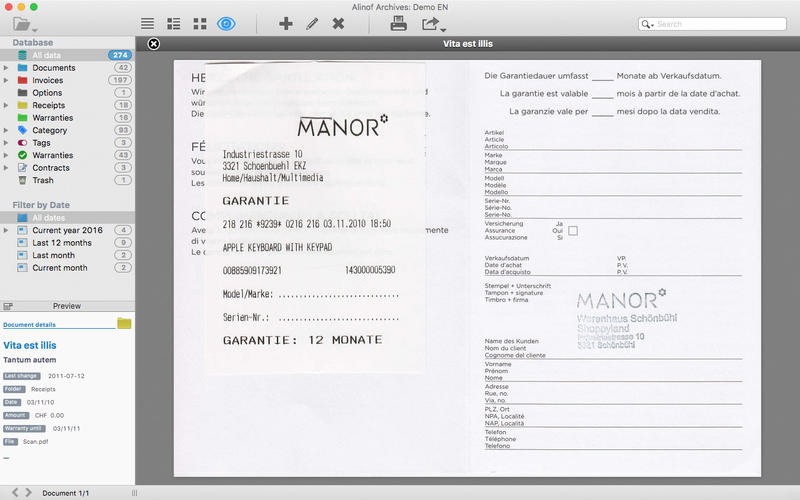Open the folder menu in toolbar
The width and height of the screenshot is (800, 500).
point(24,24)
